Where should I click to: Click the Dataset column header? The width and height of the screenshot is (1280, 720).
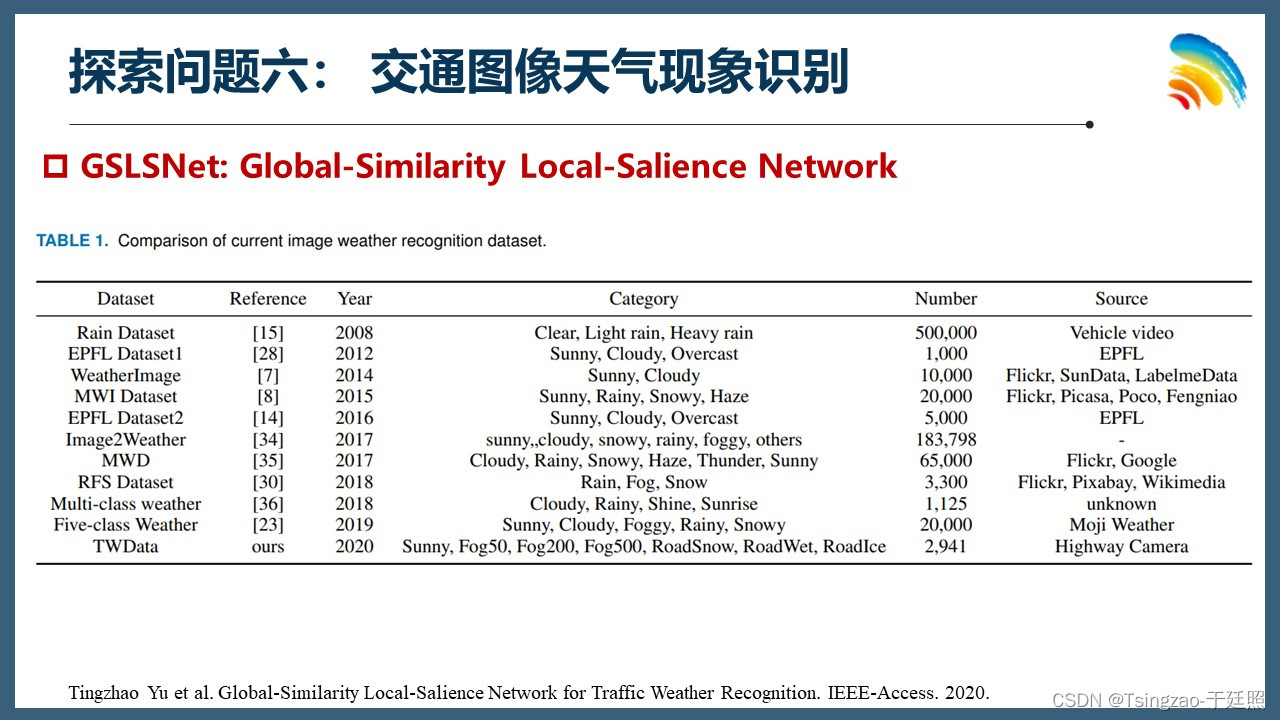pyautogui.click(x=126, y=299)
